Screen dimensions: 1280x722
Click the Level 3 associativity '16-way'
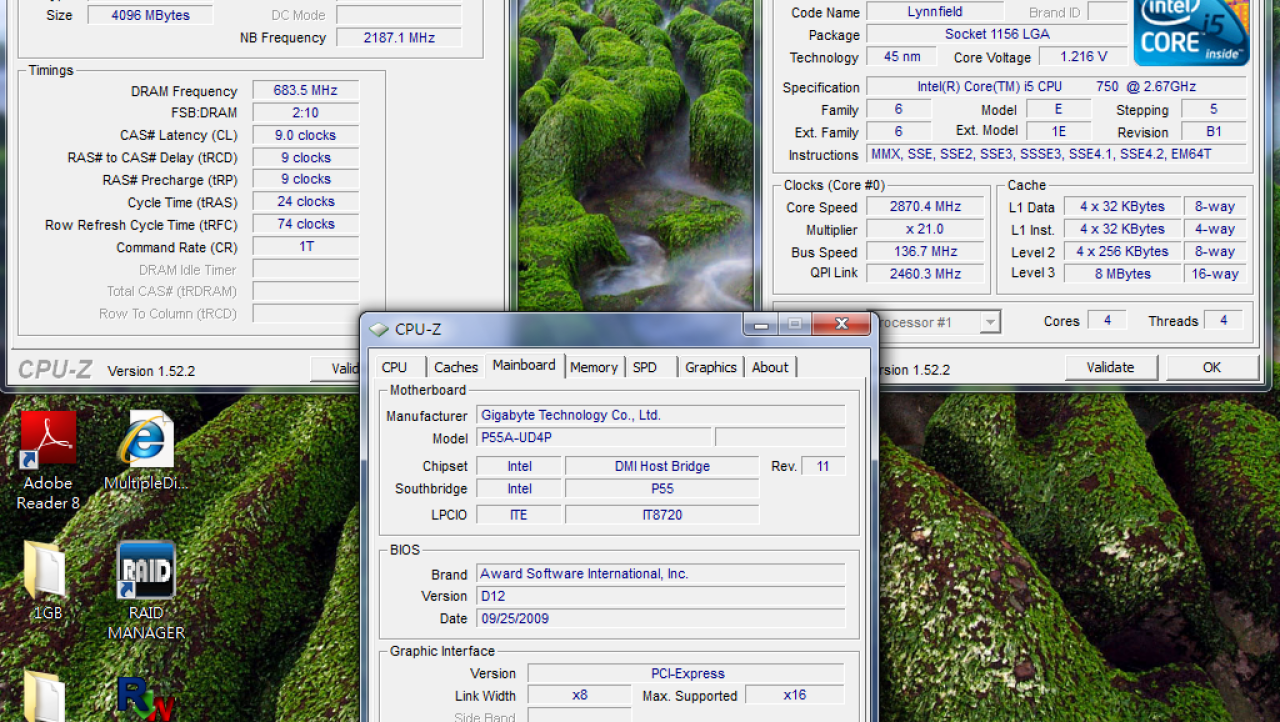(x=1215, y=273)
